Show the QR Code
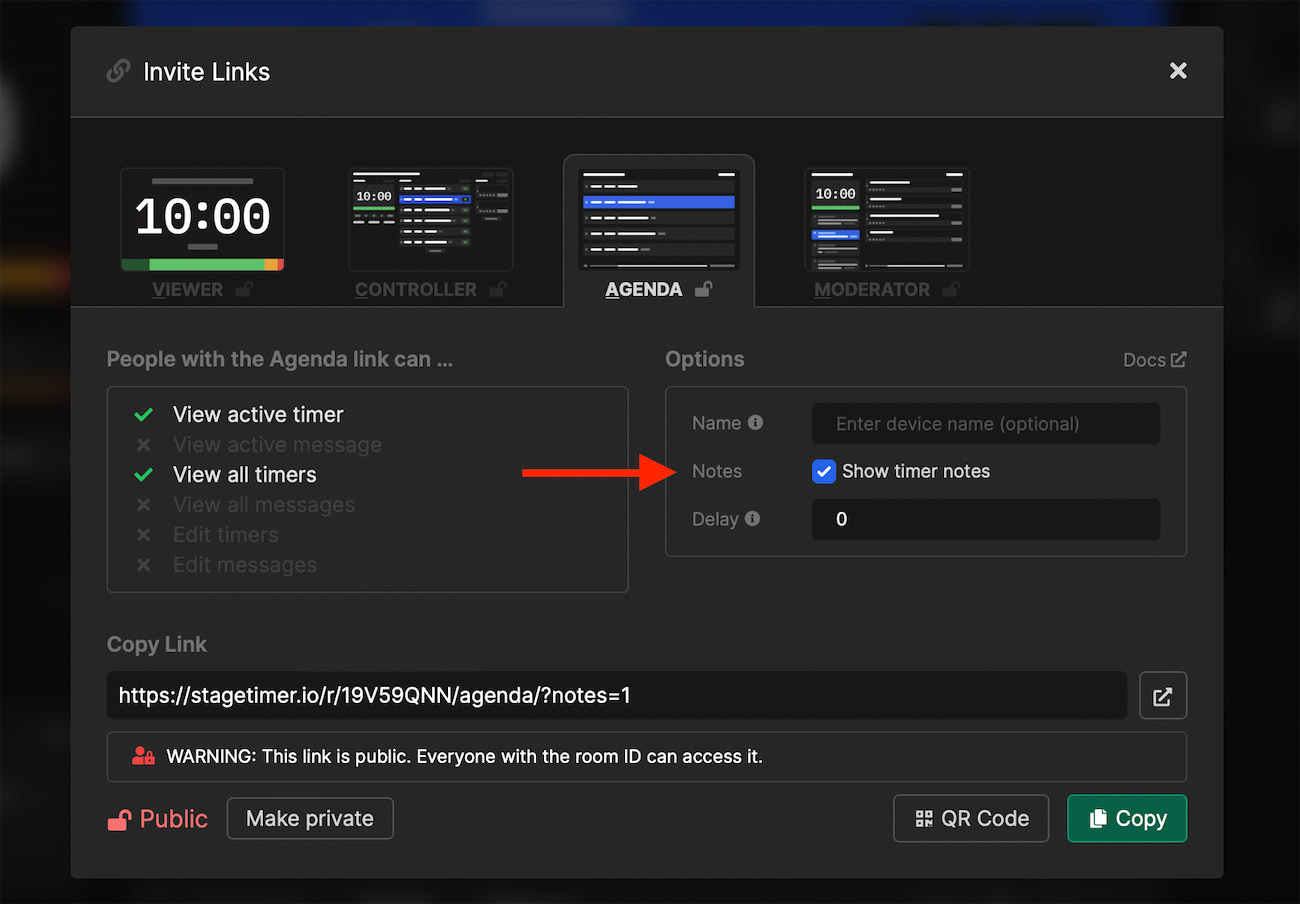 tap(970, 819)
